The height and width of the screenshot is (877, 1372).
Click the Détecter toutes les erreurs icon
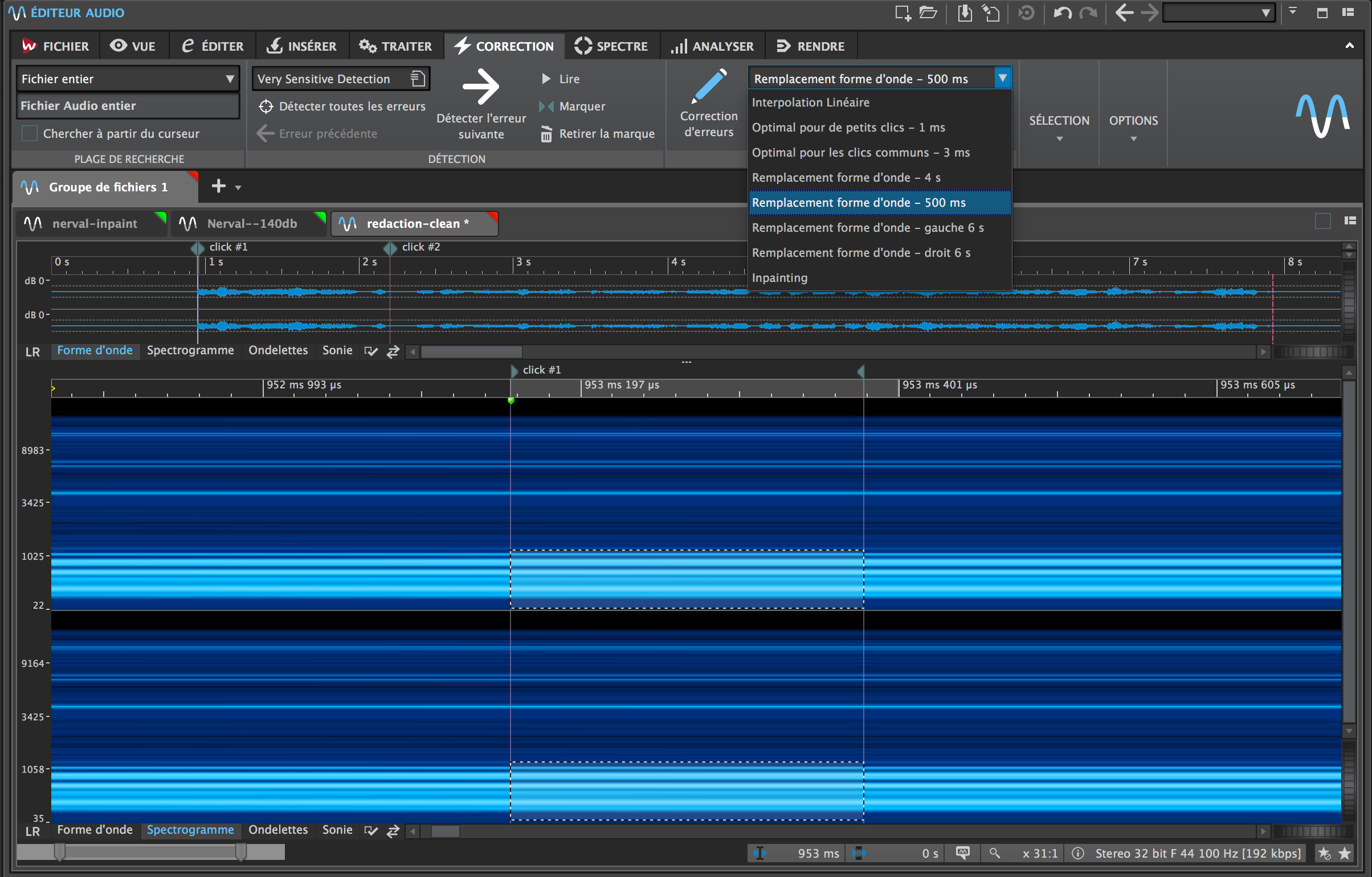tap(266, 106)
